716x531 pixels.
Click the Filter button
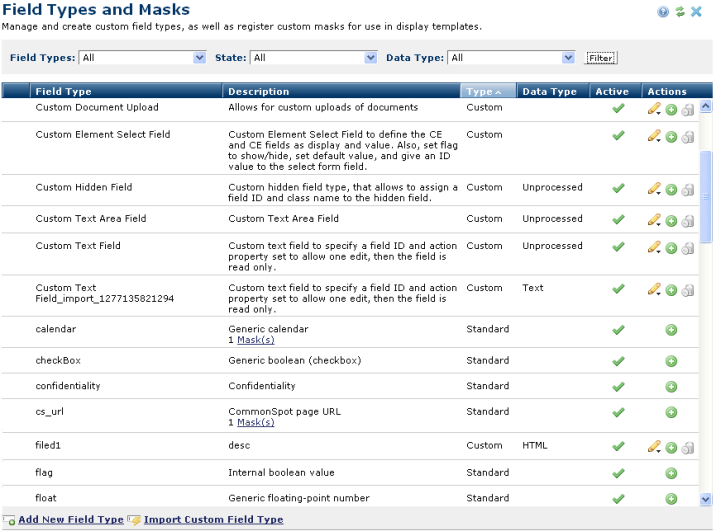point(601,58)
